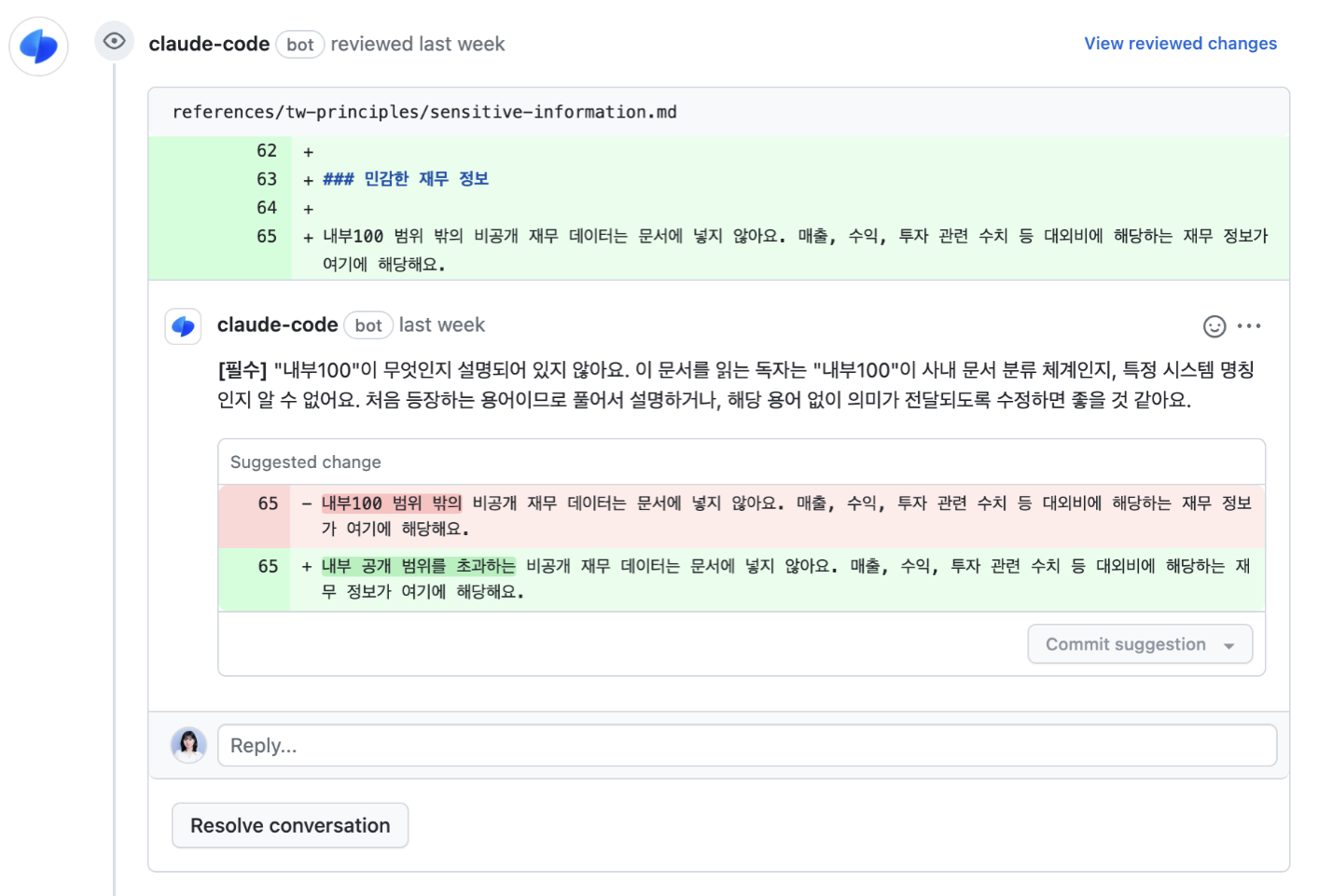Open the claude-code author name in the comment

pos(277,324)
